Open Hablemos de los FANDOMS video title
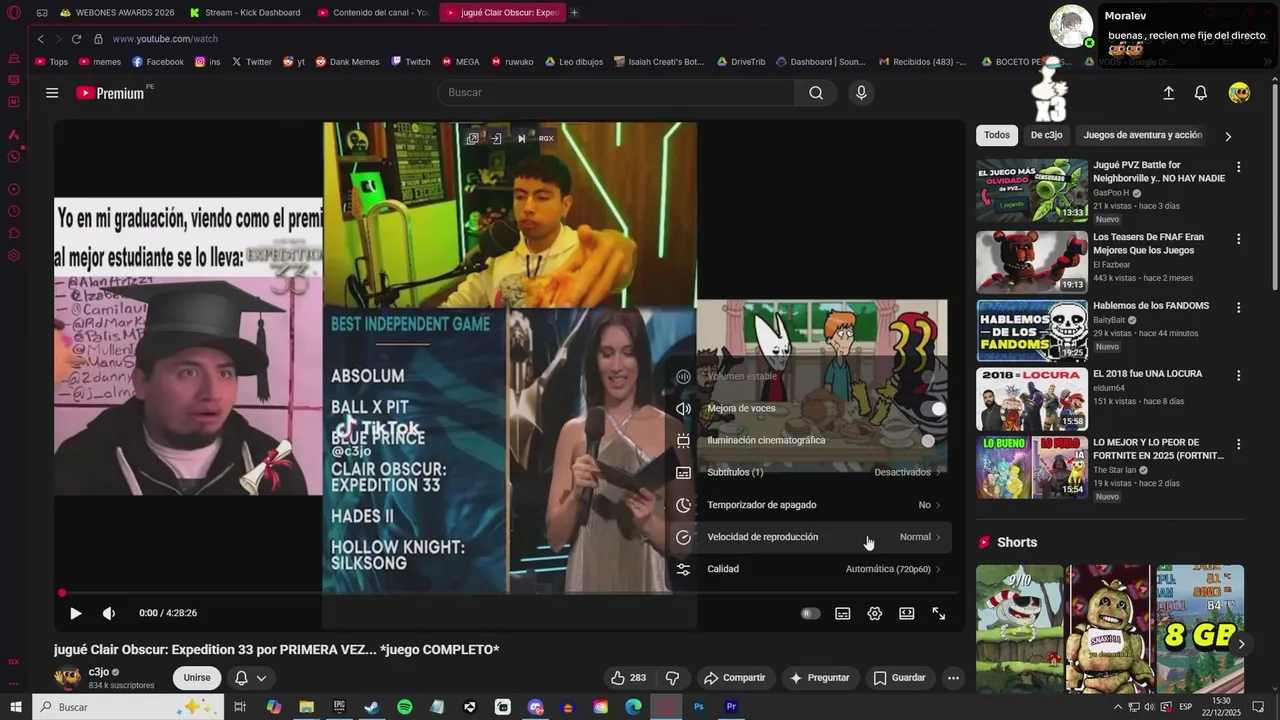1280x720 pixels. (x=1151, y=306)
